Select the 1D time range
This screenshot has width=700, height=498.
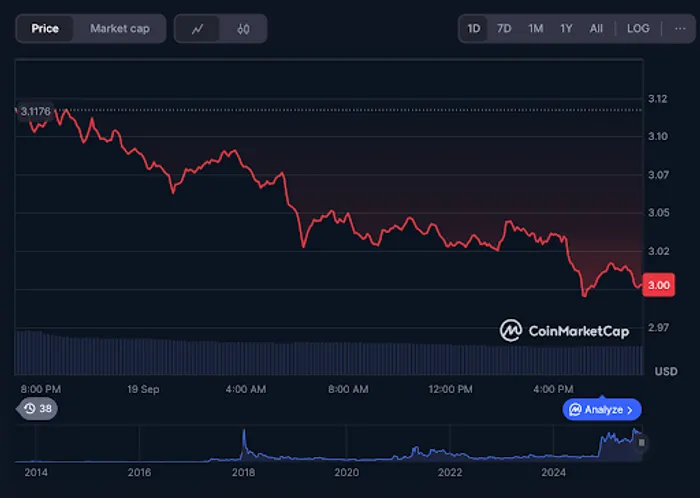click(474, 28)
